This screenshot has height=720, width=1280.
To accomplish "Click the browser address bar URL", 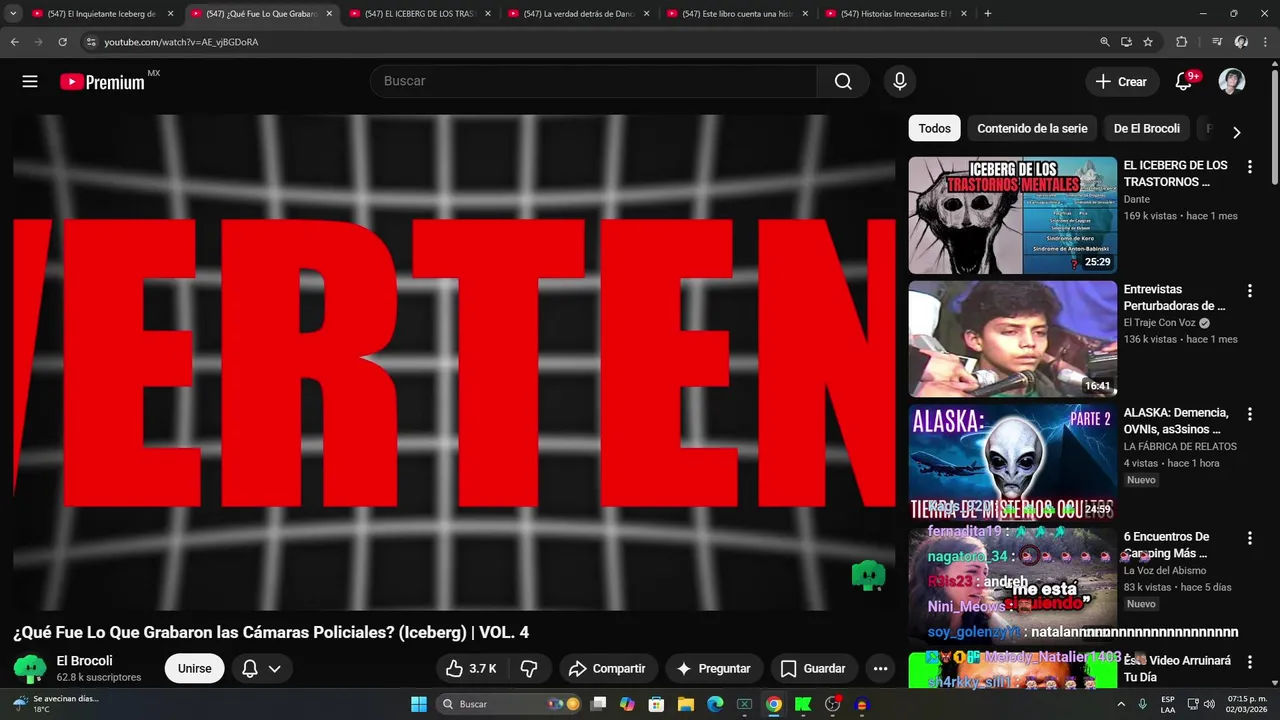I will click(181, 42).
